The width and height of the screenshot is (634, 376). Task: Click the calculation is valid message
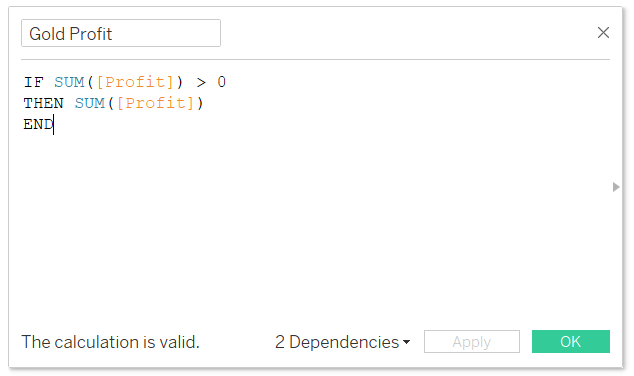click(x=110, y=342)
